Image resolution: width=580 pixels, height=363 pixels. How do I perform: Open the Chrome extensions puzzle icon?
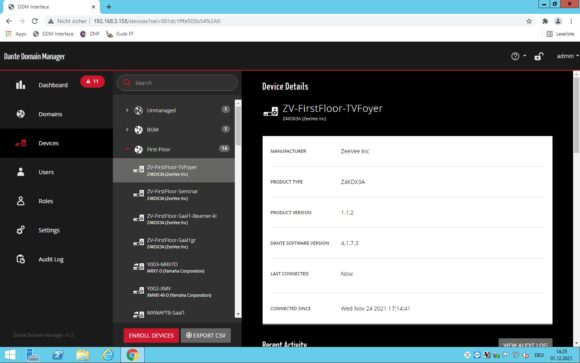(545, 21)
